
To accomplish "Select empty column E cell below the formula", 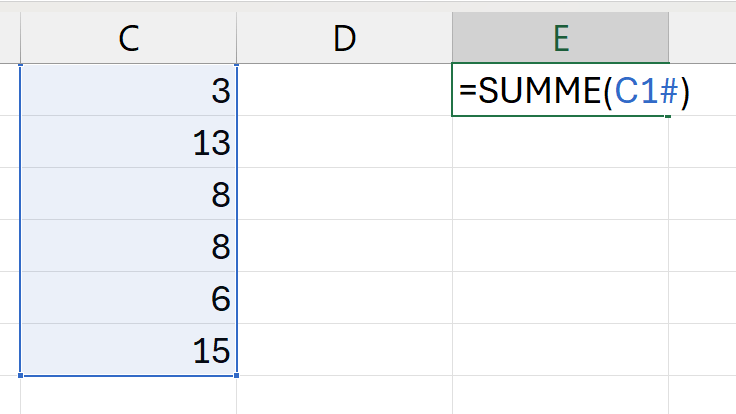I will pyautogui.click(x=560, y=143).
